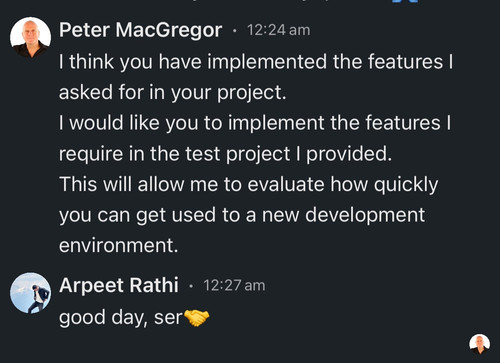
Task: Click the word "evaluate" in the message
Action: tap(286, 184)
